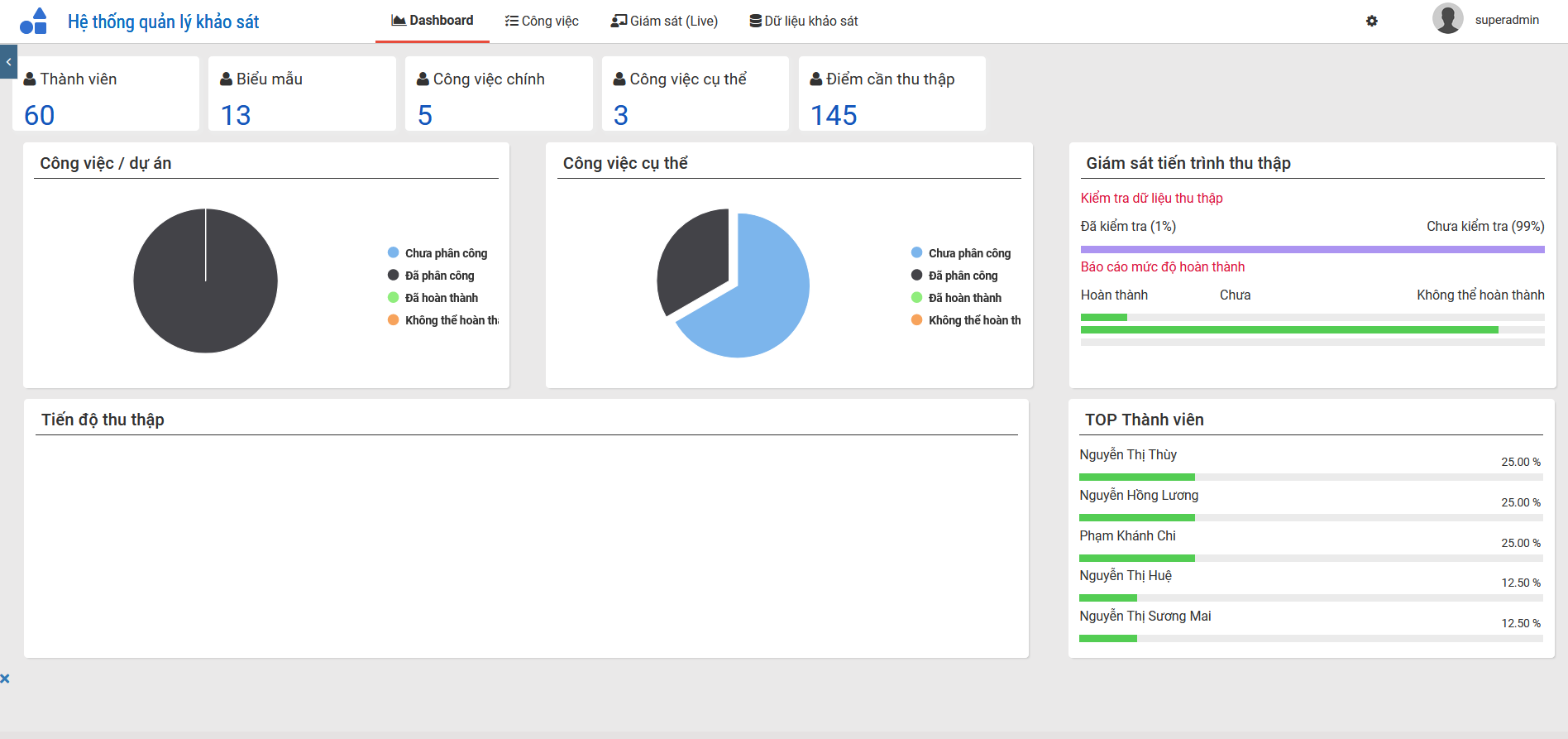
Task: Expand the collapsed left sidebar arrow
Action: point(8,62)
